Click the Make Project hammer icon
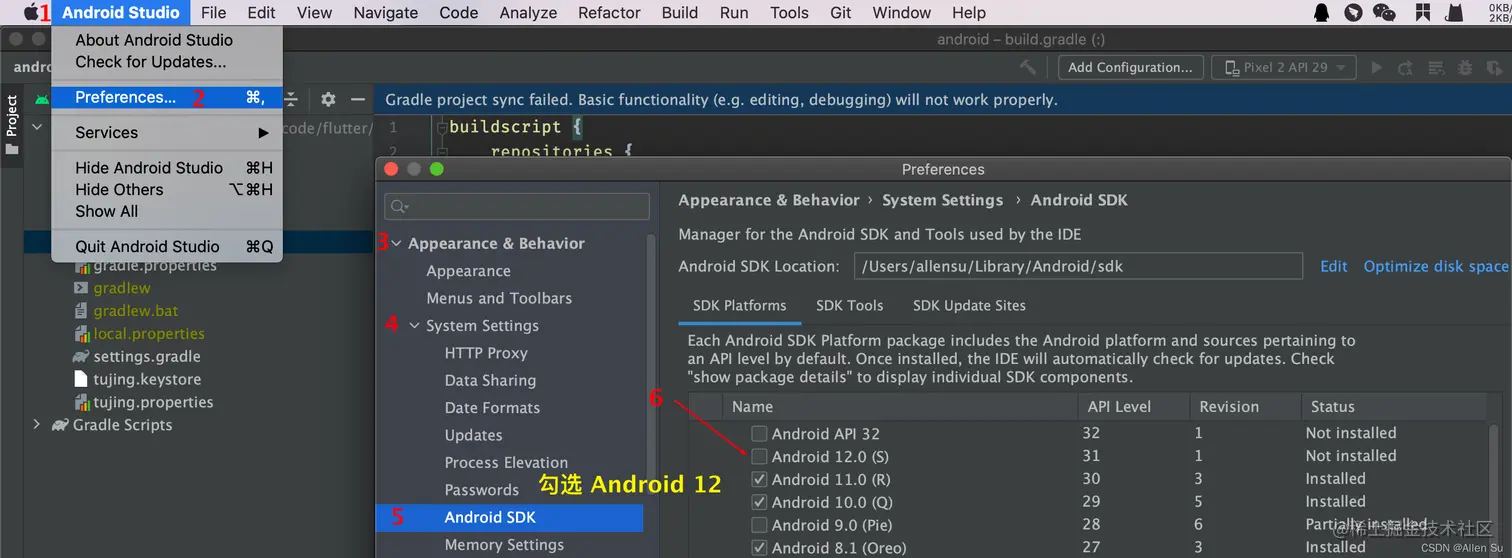 pos(1027,67)
